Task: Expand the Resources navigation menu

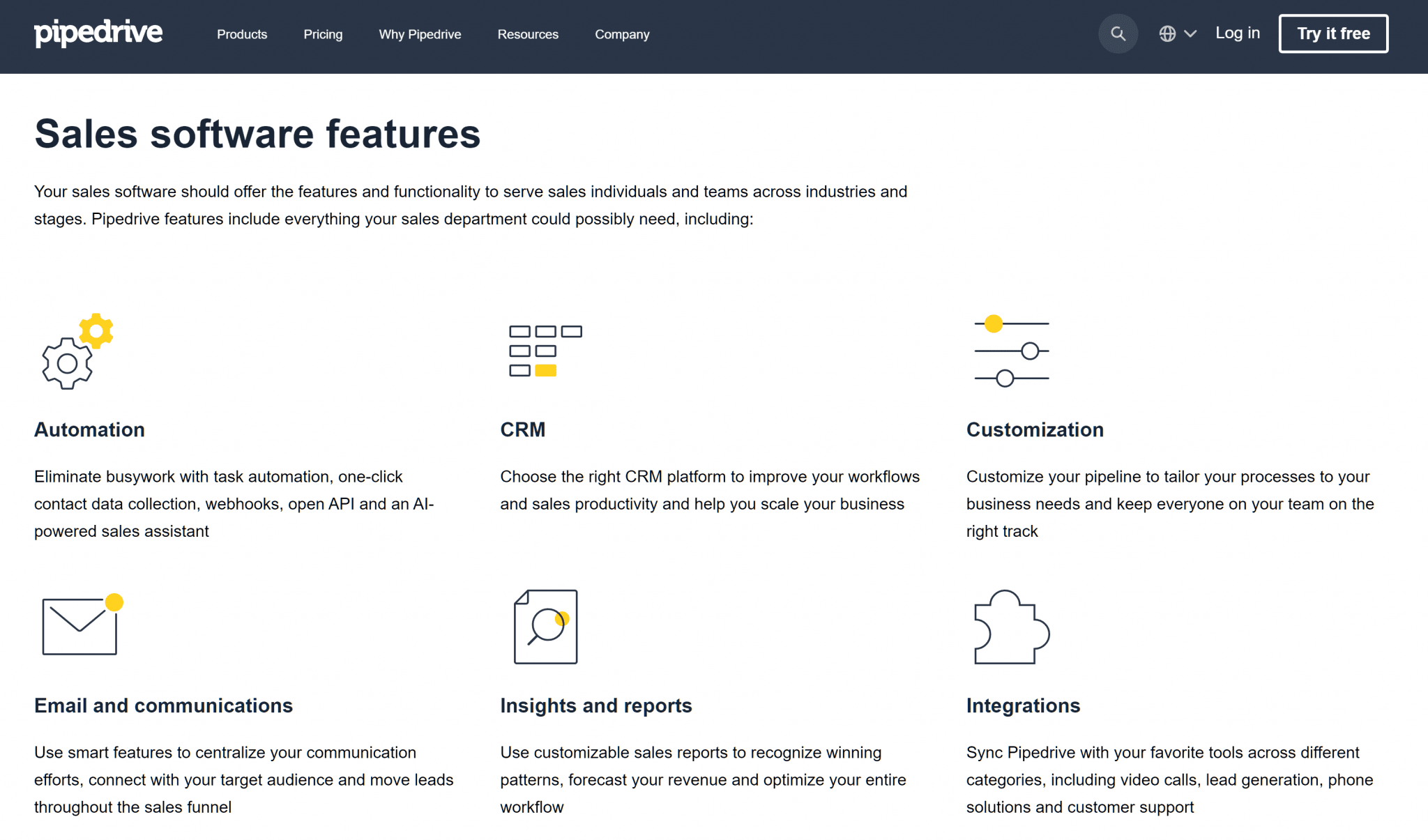Action: [527, 34]
